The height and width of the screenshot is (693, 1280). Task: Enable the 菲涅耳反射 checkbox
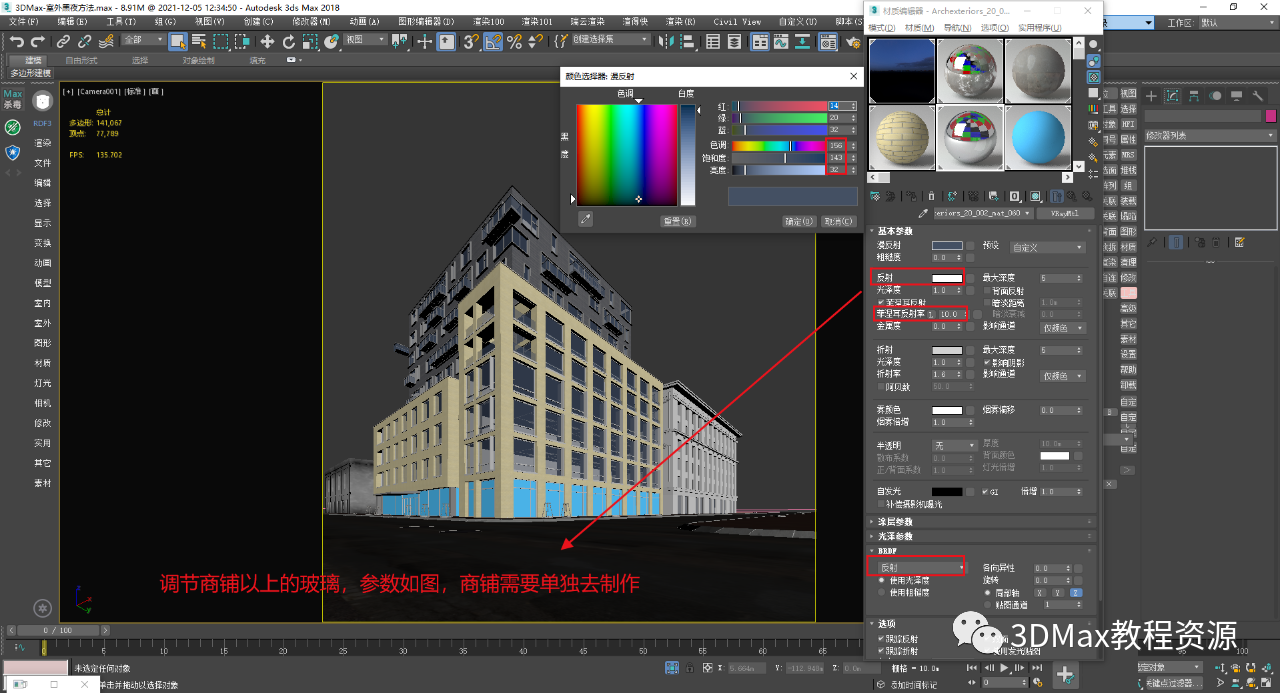[x=880, y=302]
